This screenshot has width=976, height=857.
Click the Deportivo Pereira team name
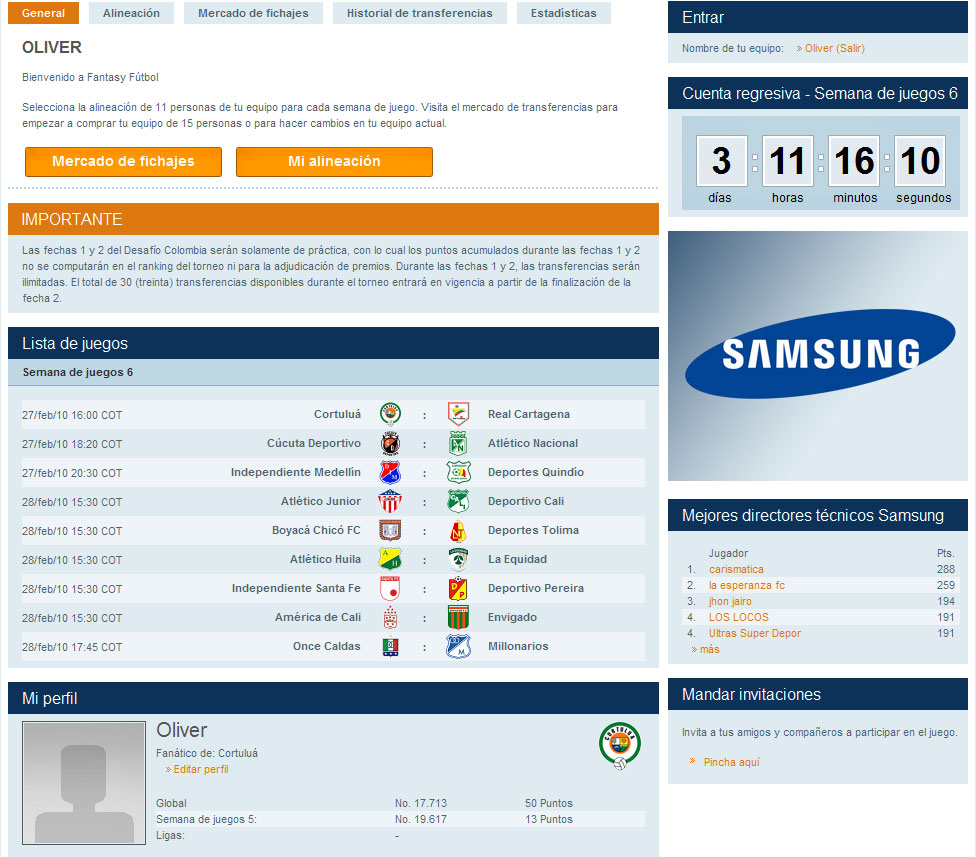click(x=536, y=588)
